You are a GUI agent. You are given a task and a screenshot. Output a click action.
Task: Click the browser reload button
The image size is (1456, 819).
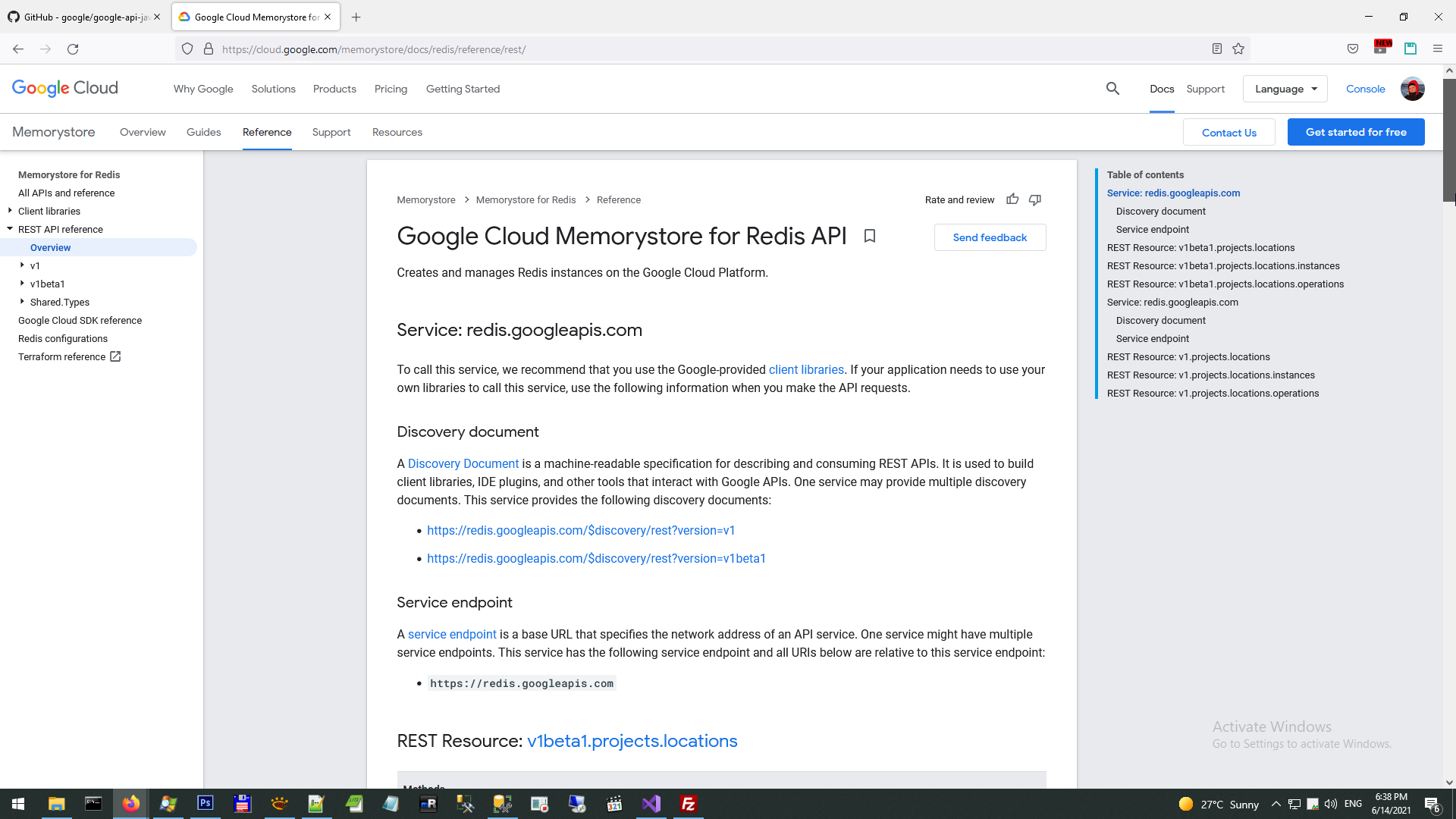(x=73, y=49)
